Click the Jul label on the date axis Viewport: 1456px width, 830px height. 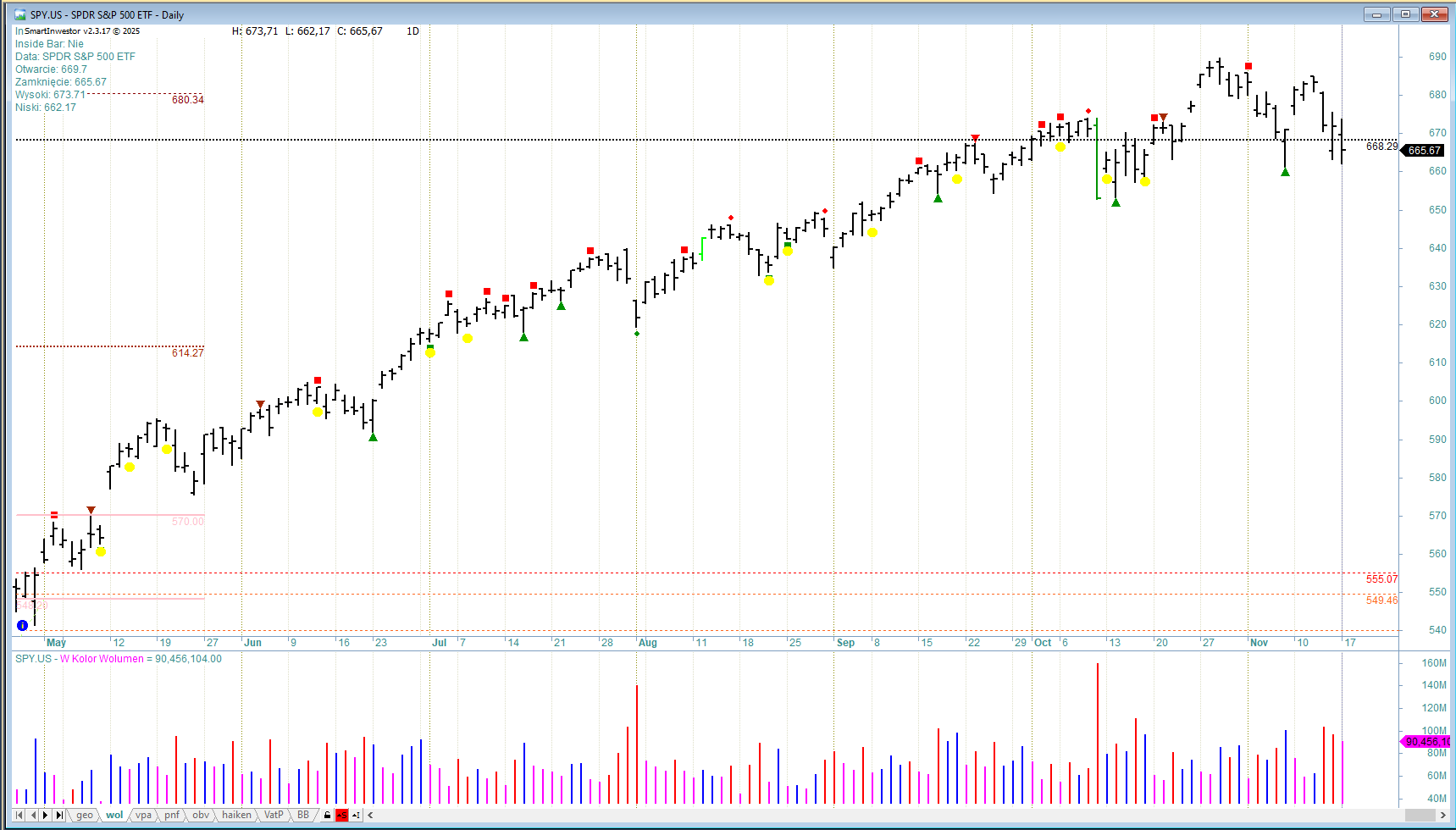tap(439, 643)
